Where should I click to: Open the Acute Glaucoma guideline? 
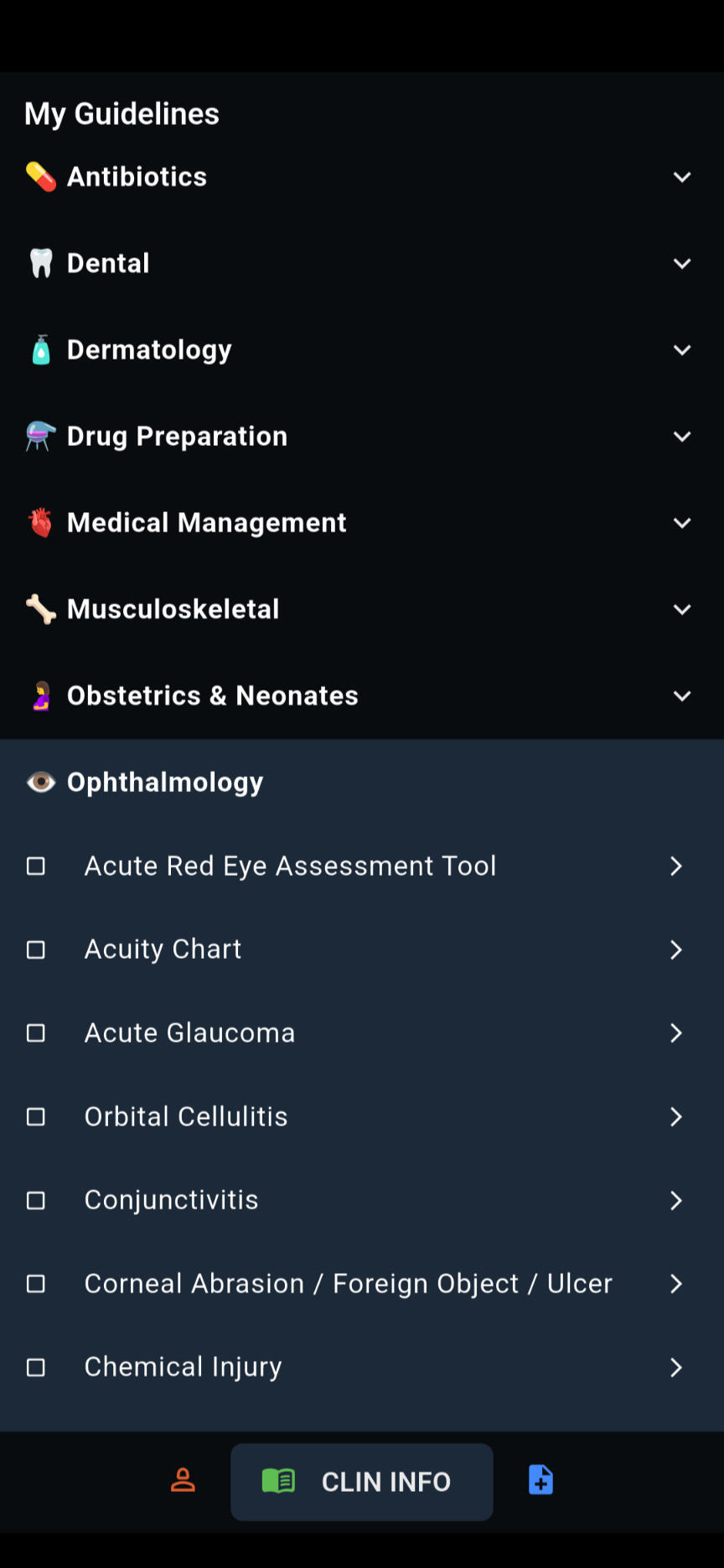click(190, 1032)
